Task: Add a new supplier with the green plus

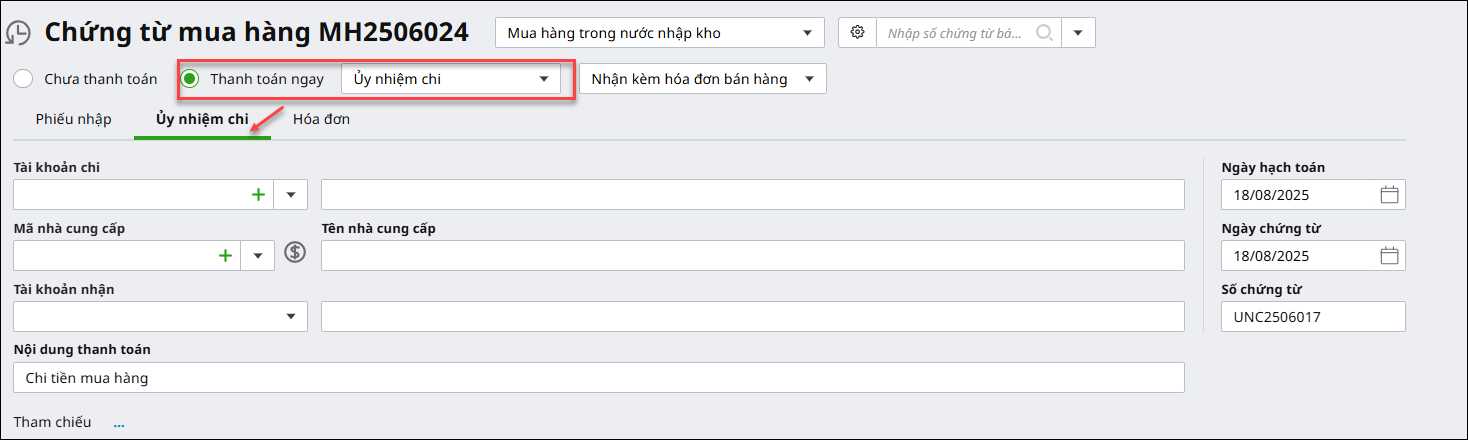Action: point(226,256)
